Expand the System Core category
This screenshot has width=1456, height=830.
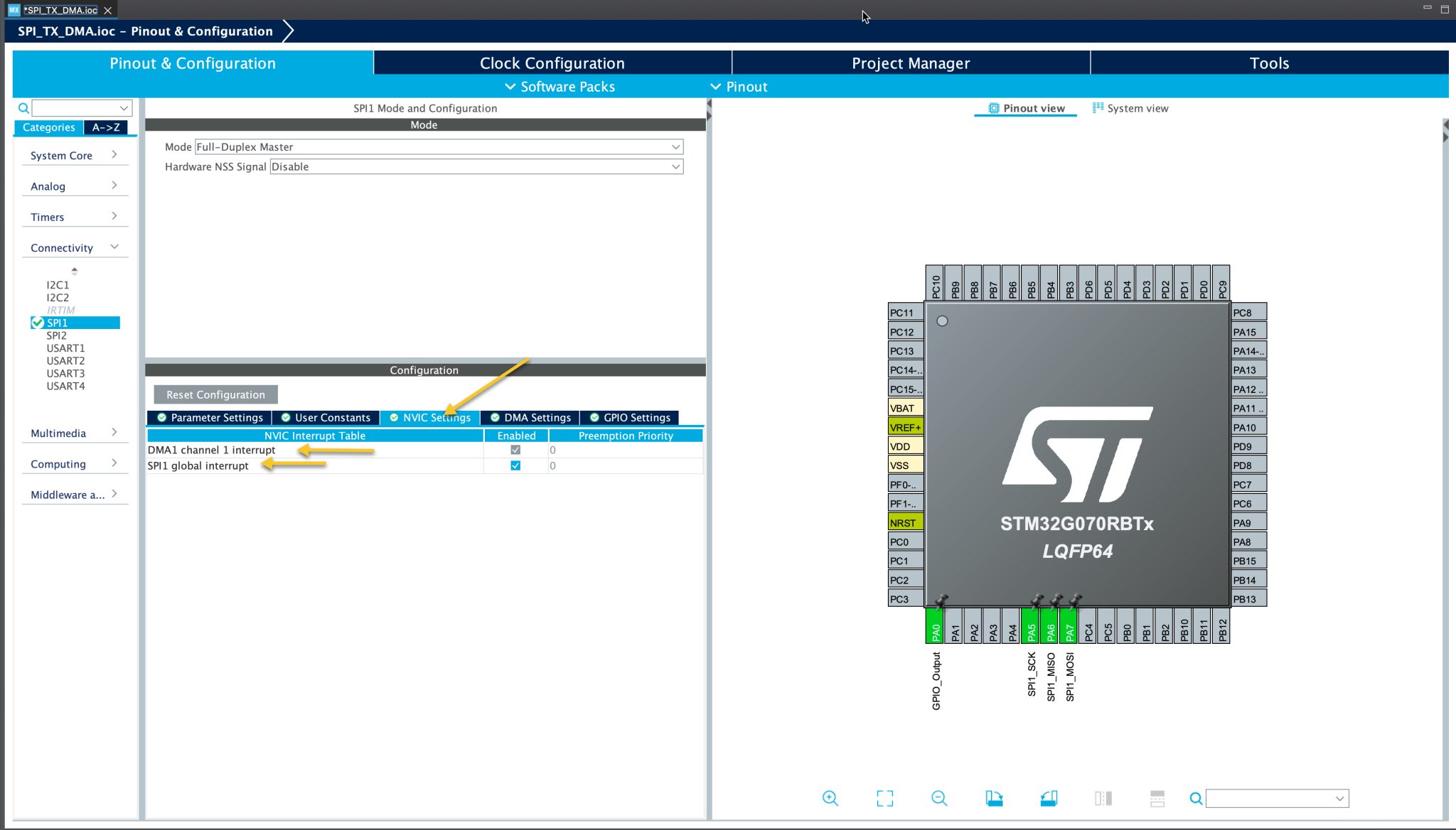click(116, 153)
